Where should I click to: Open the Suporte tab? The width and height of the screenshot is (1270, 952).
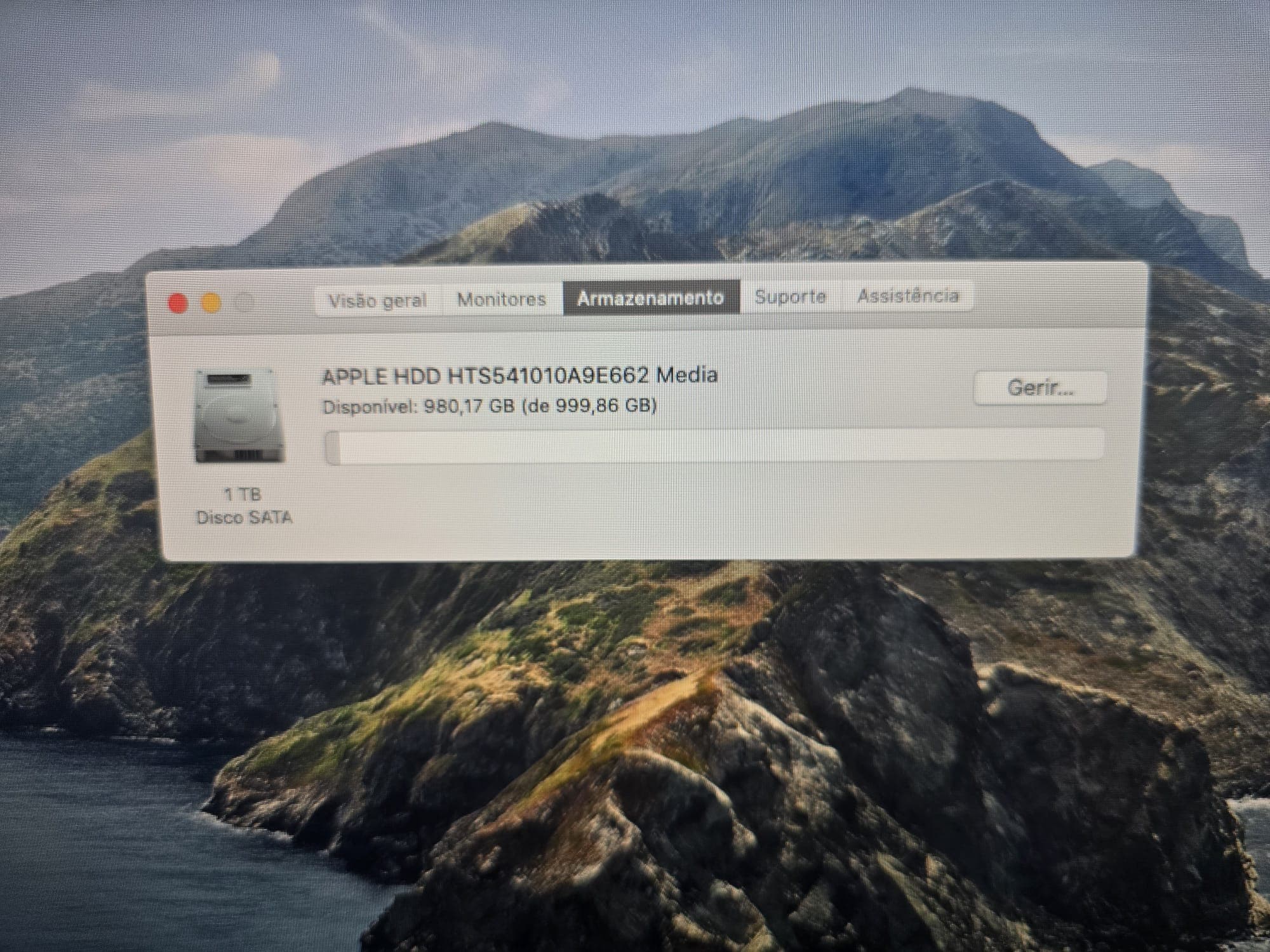click(x=791, y=296)
